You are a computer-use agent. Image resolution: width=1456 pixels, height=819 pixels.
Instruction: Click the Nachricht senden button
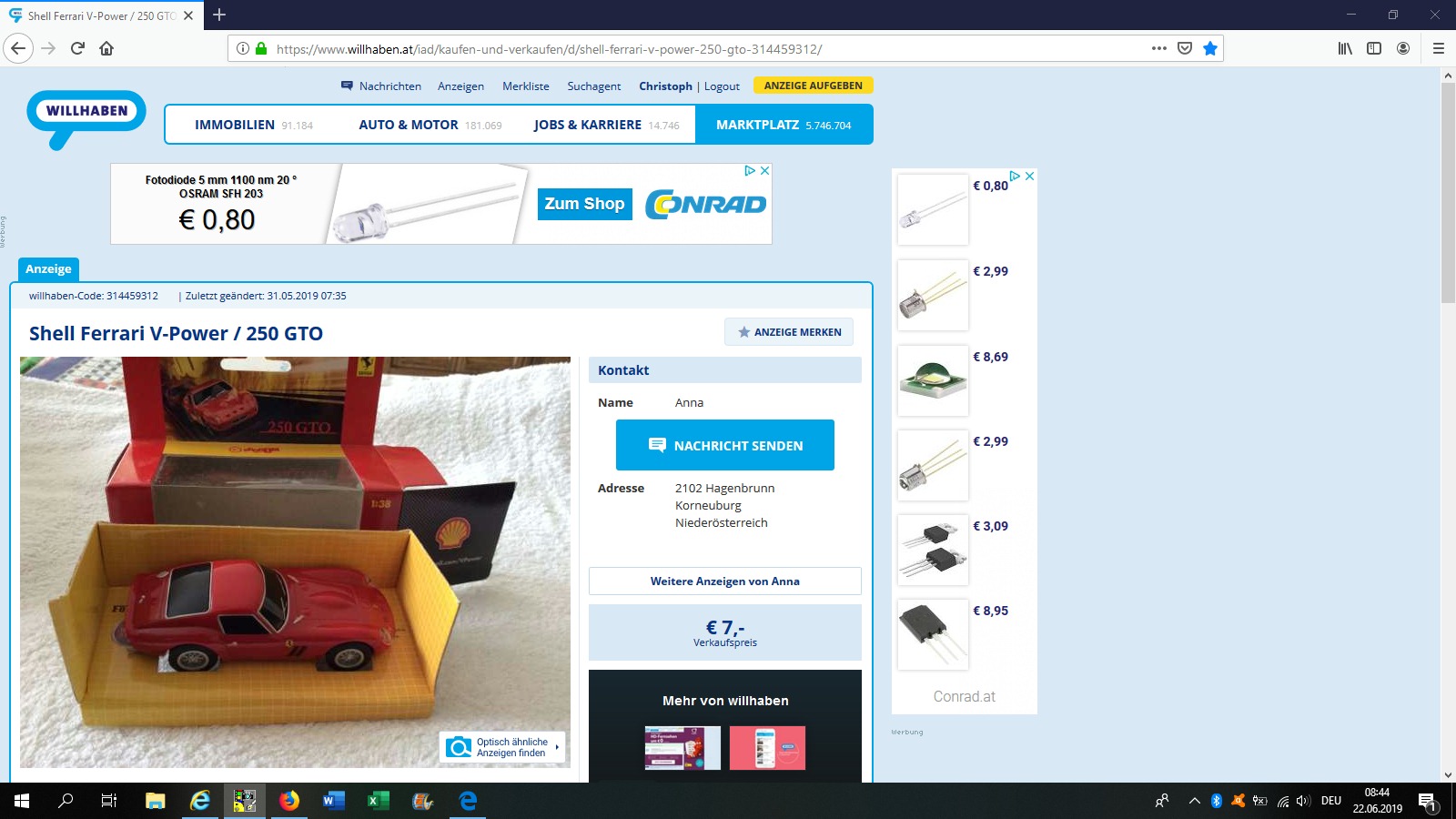click(x=725, y=445)
